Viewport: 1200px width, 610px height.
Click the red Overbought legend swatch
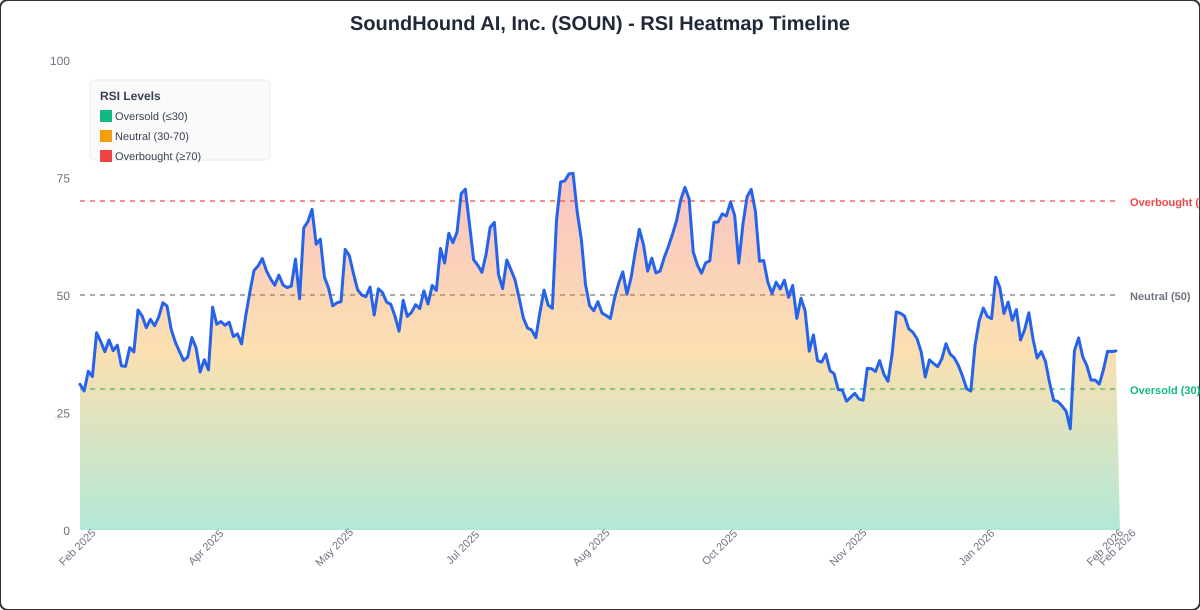pyautogui.click(x=104, y=156)
